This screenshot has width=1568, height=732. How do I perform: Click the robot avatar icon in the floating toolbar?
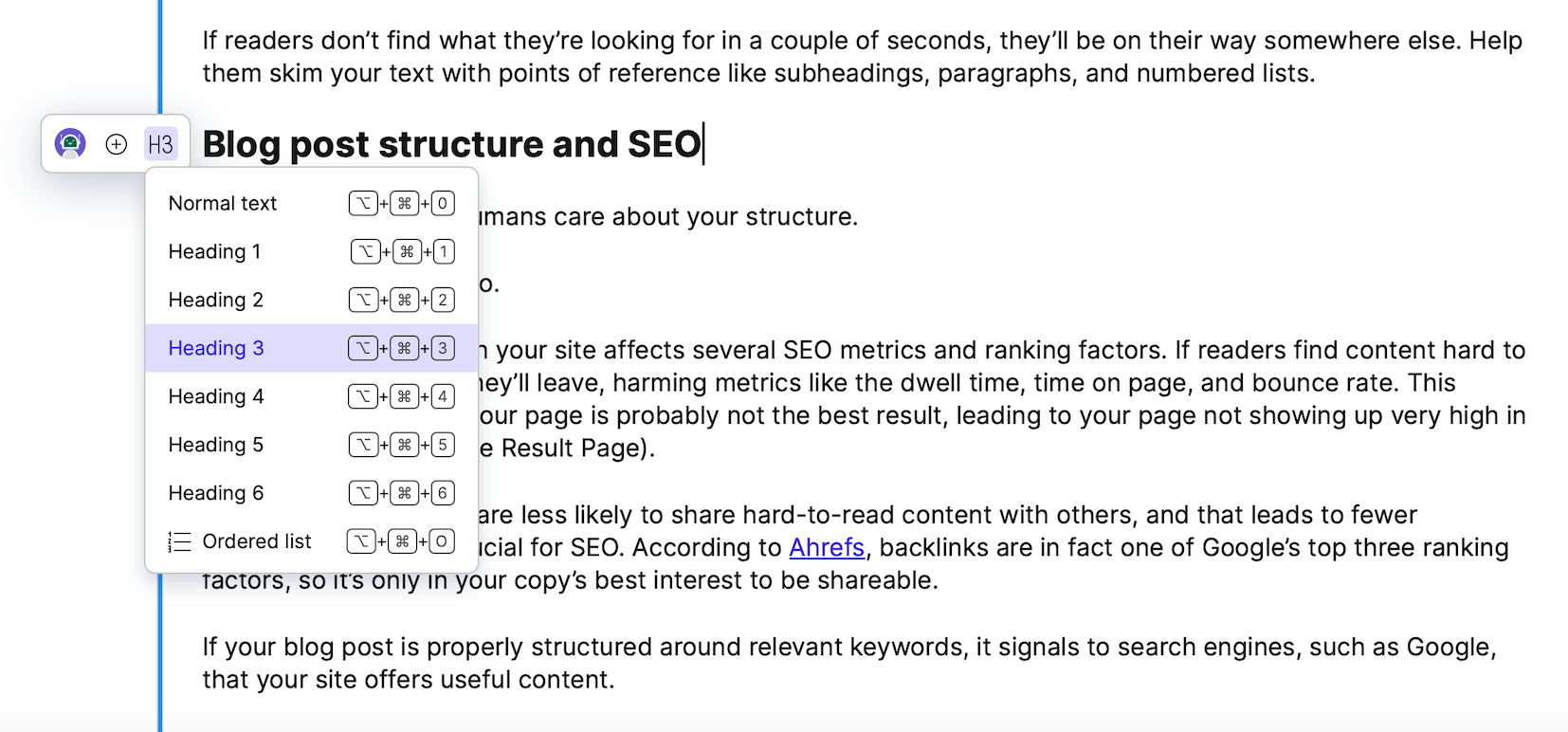[70, 144]
